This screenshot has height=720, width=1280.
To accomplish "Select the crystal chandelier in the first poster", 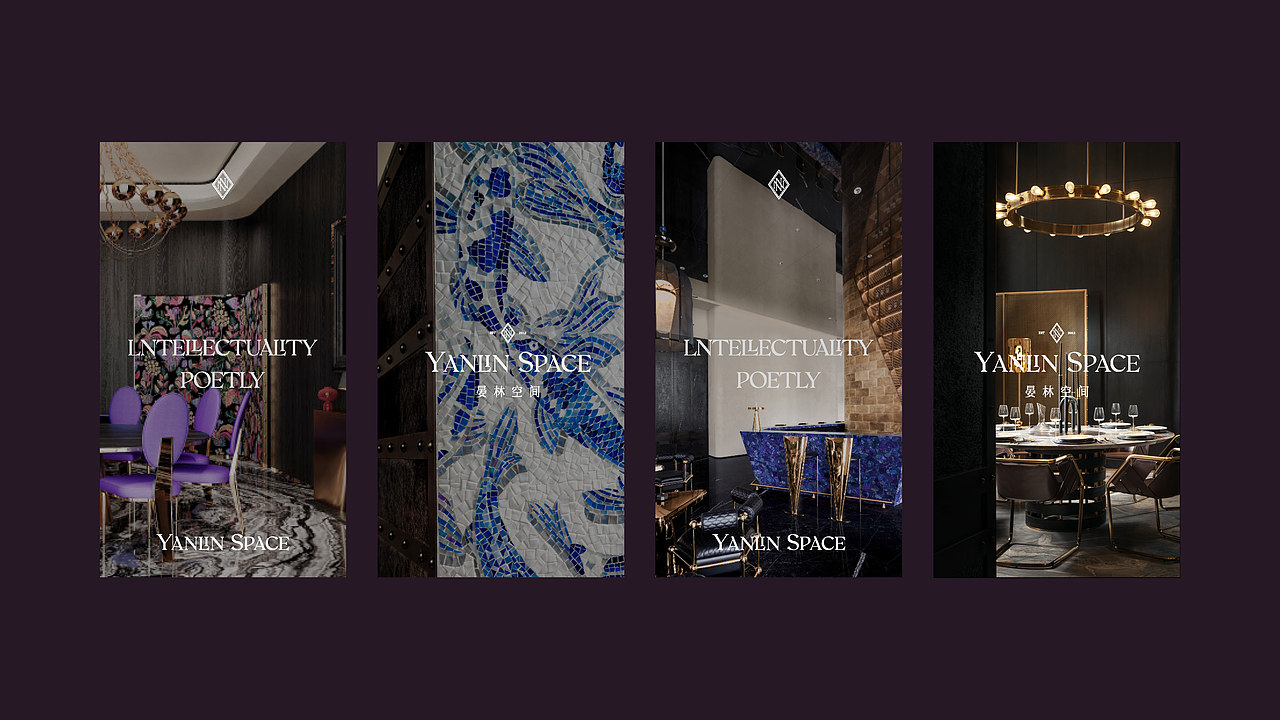I will [142, 200].
